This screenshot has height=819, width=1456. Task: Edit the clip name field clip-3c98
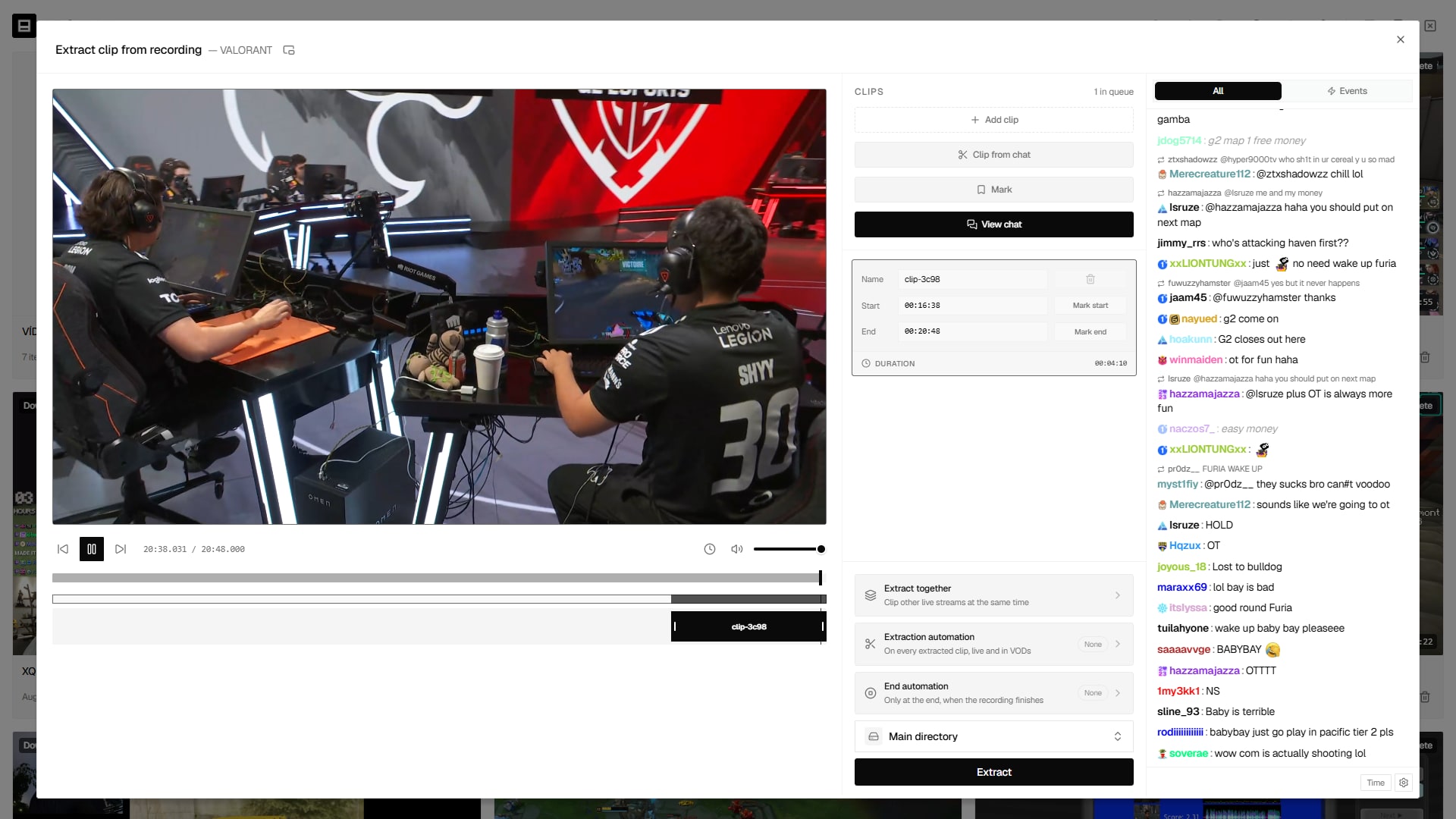[x=973, y=279]
